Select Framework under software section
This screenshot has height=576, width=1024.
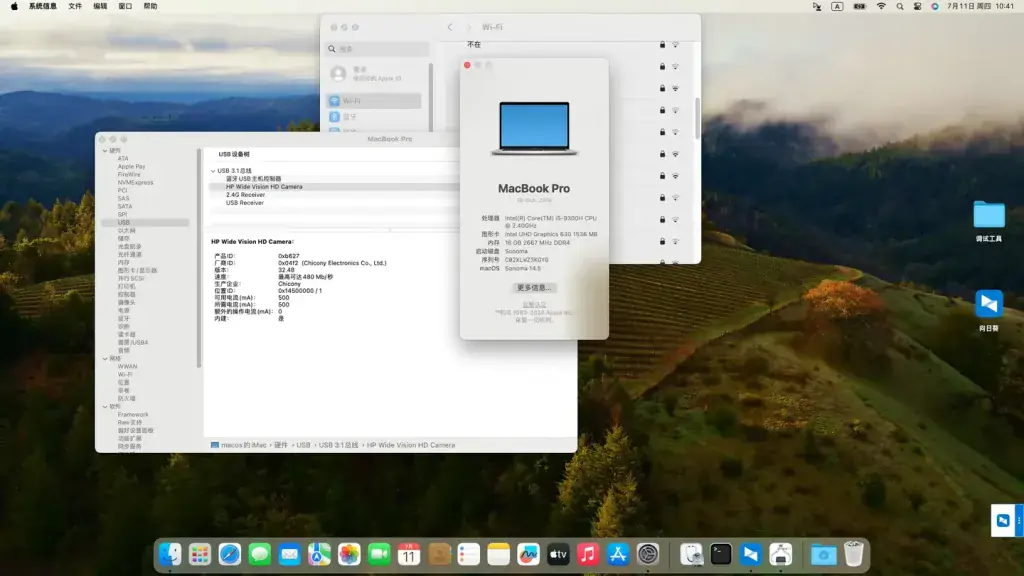click(x=133, y=415)
